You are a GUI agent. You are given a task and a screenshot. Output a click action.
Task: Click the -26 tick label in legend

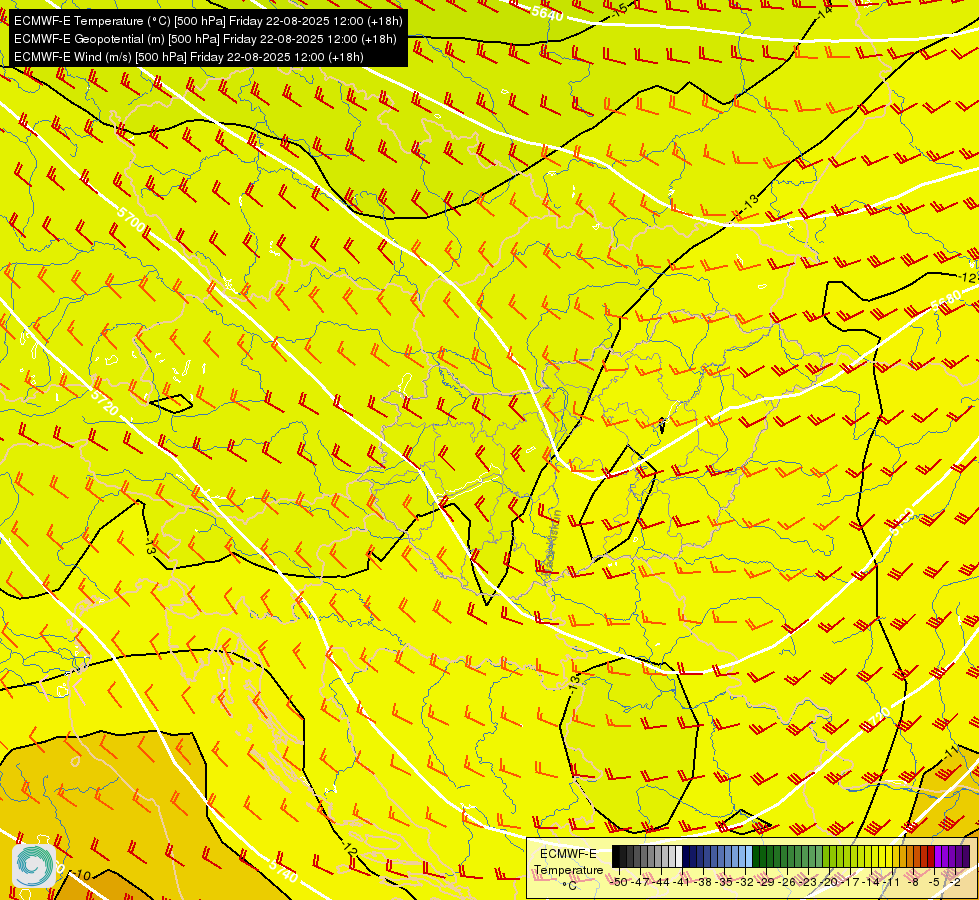pos(787,882)
